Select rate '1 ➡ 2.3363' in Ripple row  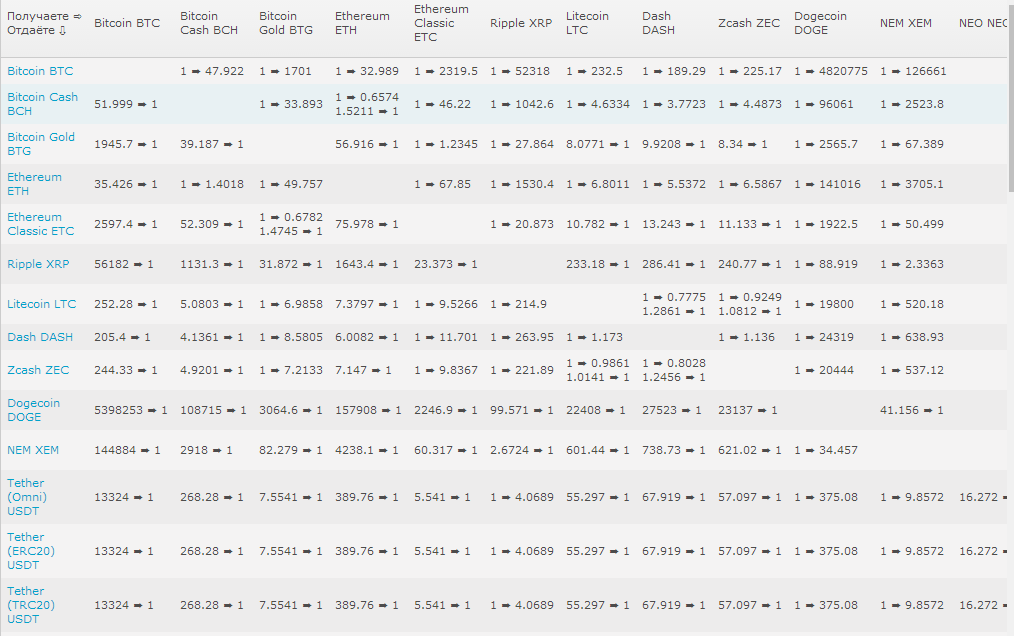coord(912,264)
